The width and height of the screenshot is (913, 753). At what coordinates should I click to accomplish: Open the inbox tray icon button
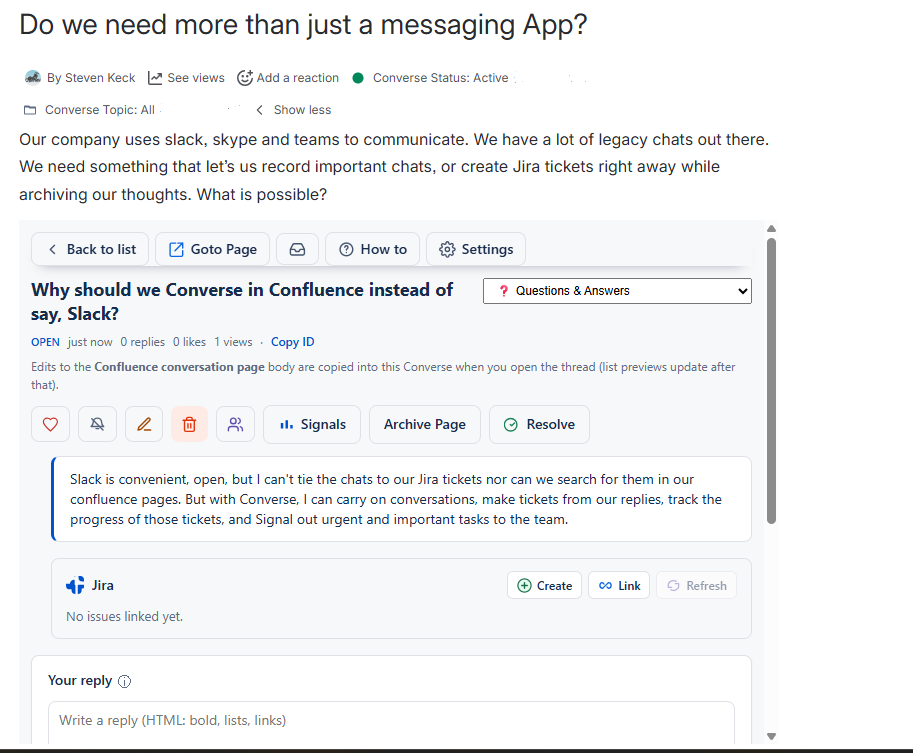pyautogui.click(x=298, y=249)
